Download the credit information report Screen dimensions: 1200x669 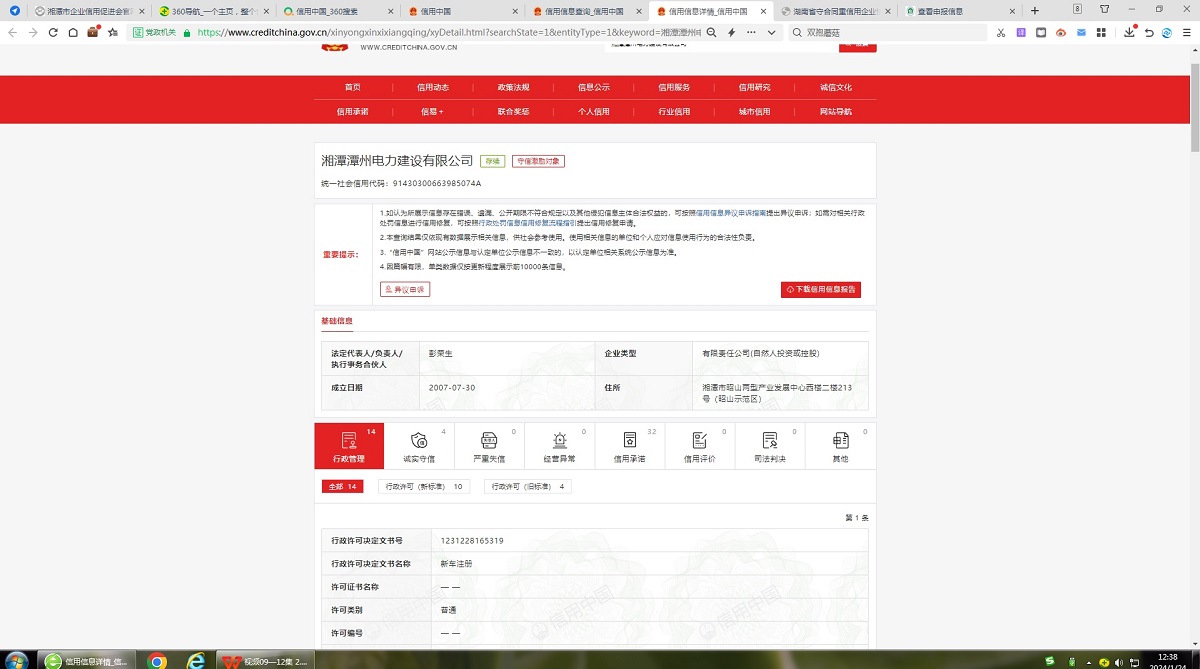[x=821, y=289]
